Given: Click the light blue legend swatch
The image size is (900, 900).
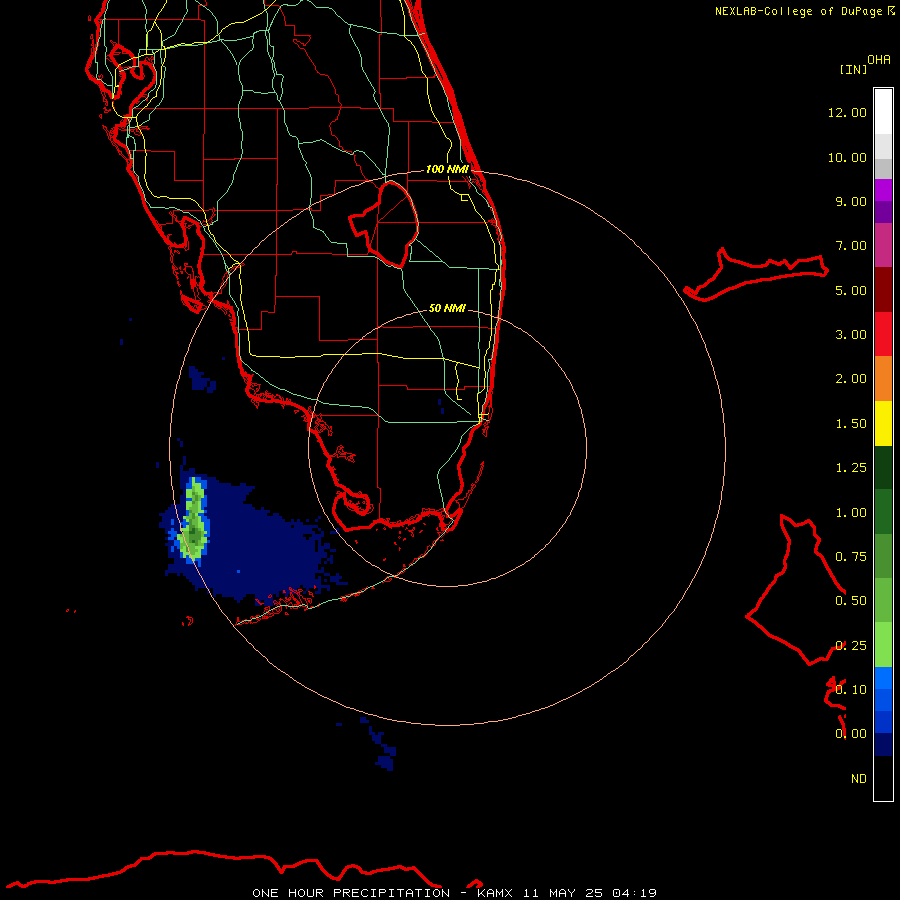Looking at the screenshot, I should point(883,678).
